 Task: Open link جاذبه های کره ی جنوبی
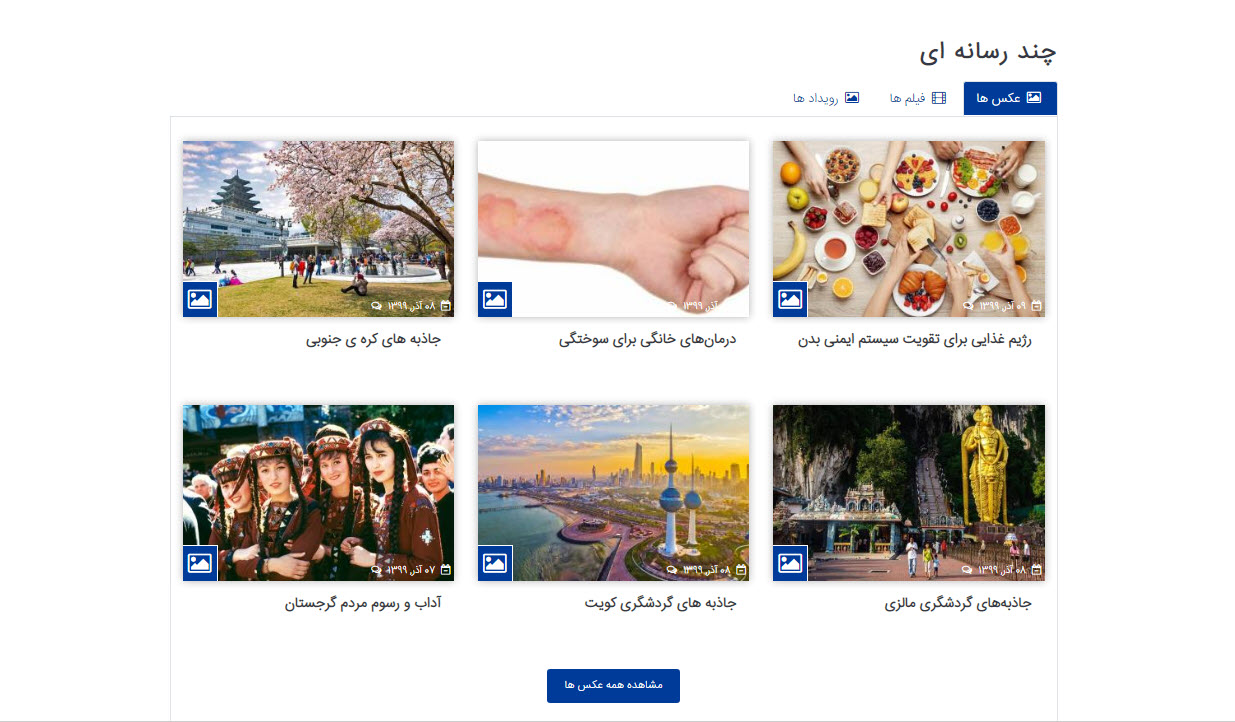tap(373, 340)
